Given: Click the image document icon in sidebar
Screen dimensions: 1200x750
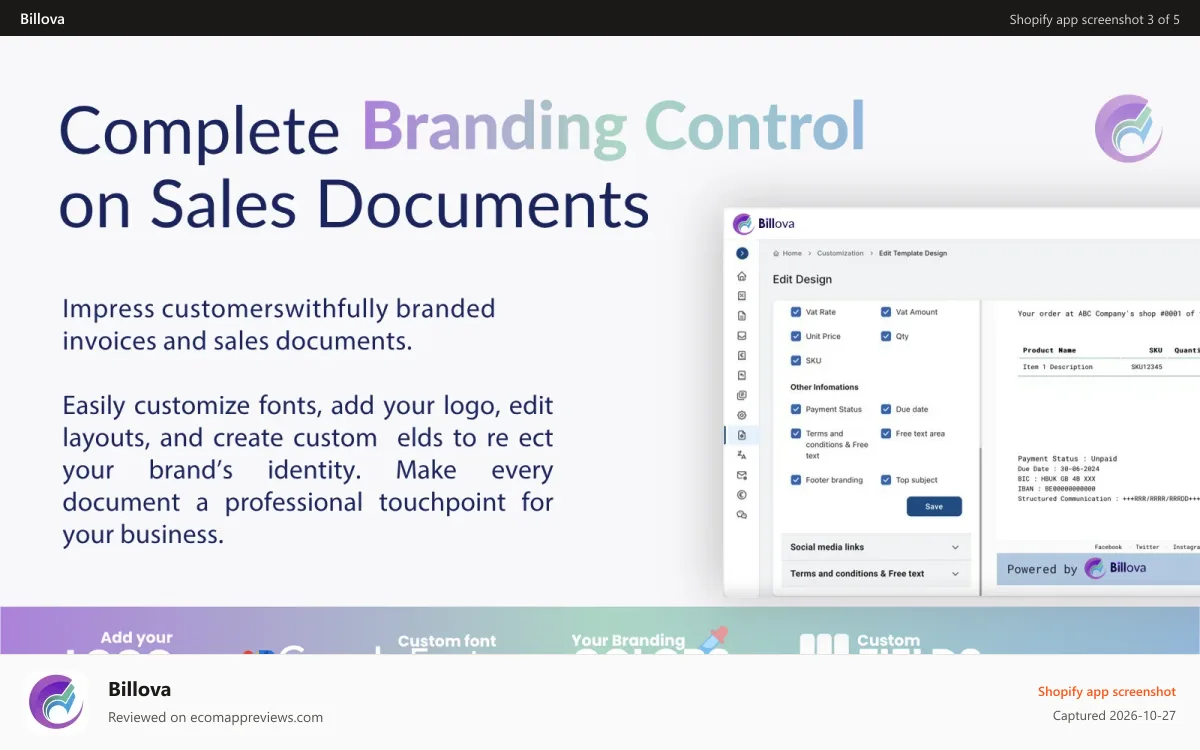Looking at the screenshot, I should pos(742,375).
